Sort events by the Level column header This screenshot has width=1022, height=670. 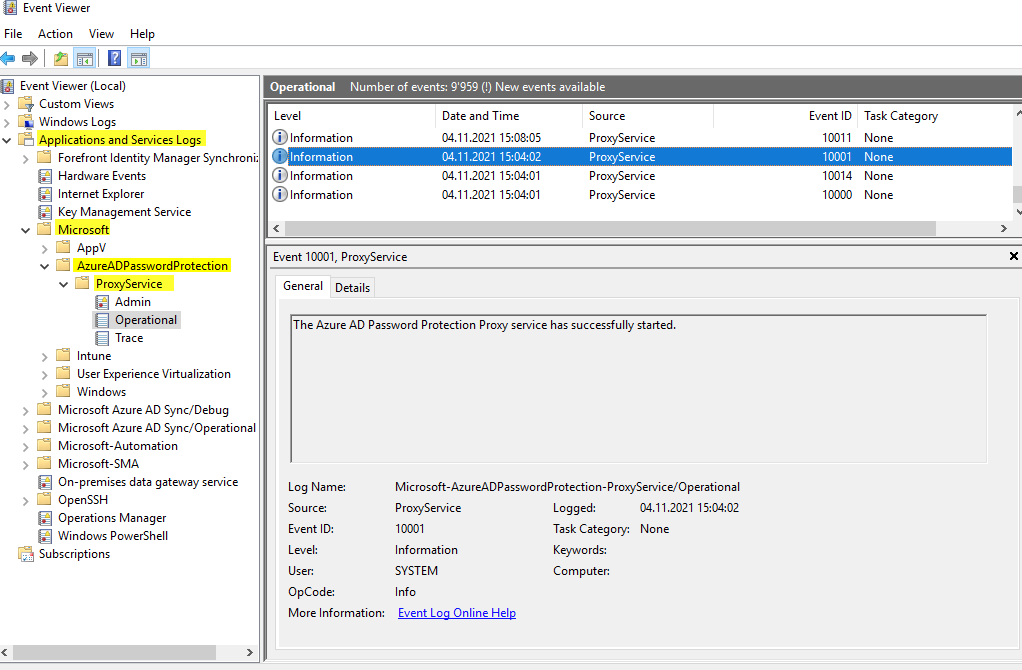[x=352, y=116]
